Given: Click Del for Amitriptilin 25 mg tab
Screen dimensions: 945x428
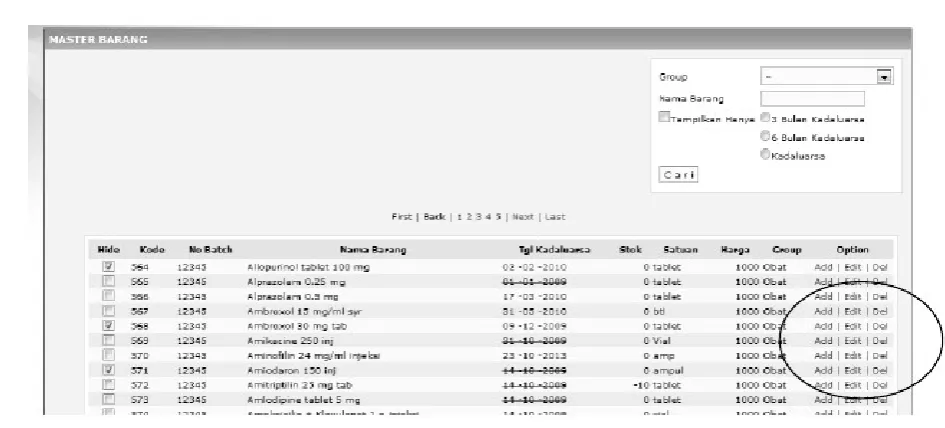Looking at the screenshot, I should point(880,385).
